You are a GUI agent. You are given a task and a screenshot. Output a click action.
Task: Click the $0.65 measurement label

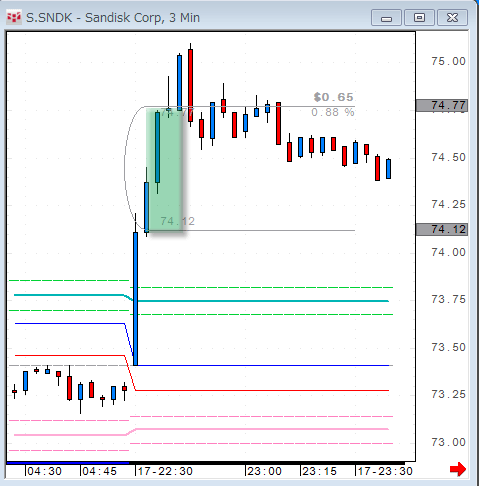333,97
